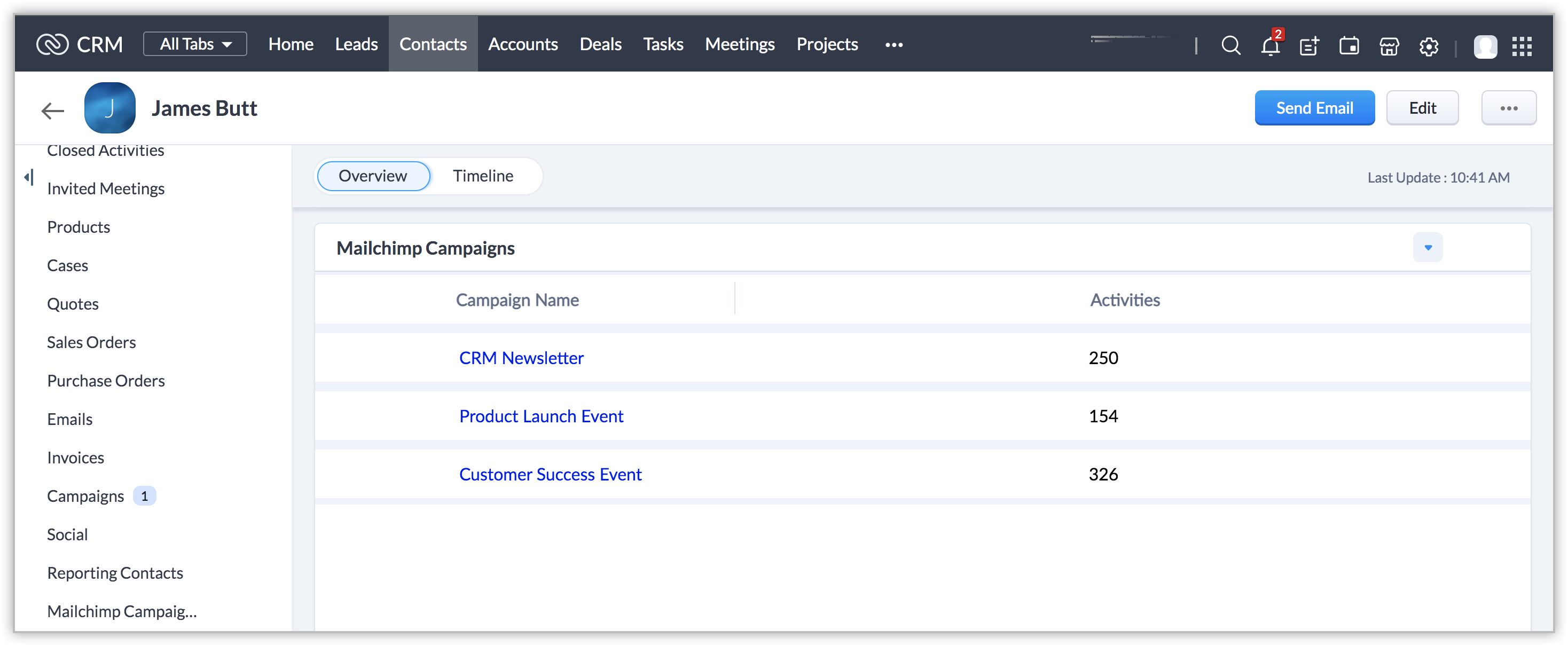Open the Deals tab
This screenshot has height=646, width=1568.
click(600, 44)
